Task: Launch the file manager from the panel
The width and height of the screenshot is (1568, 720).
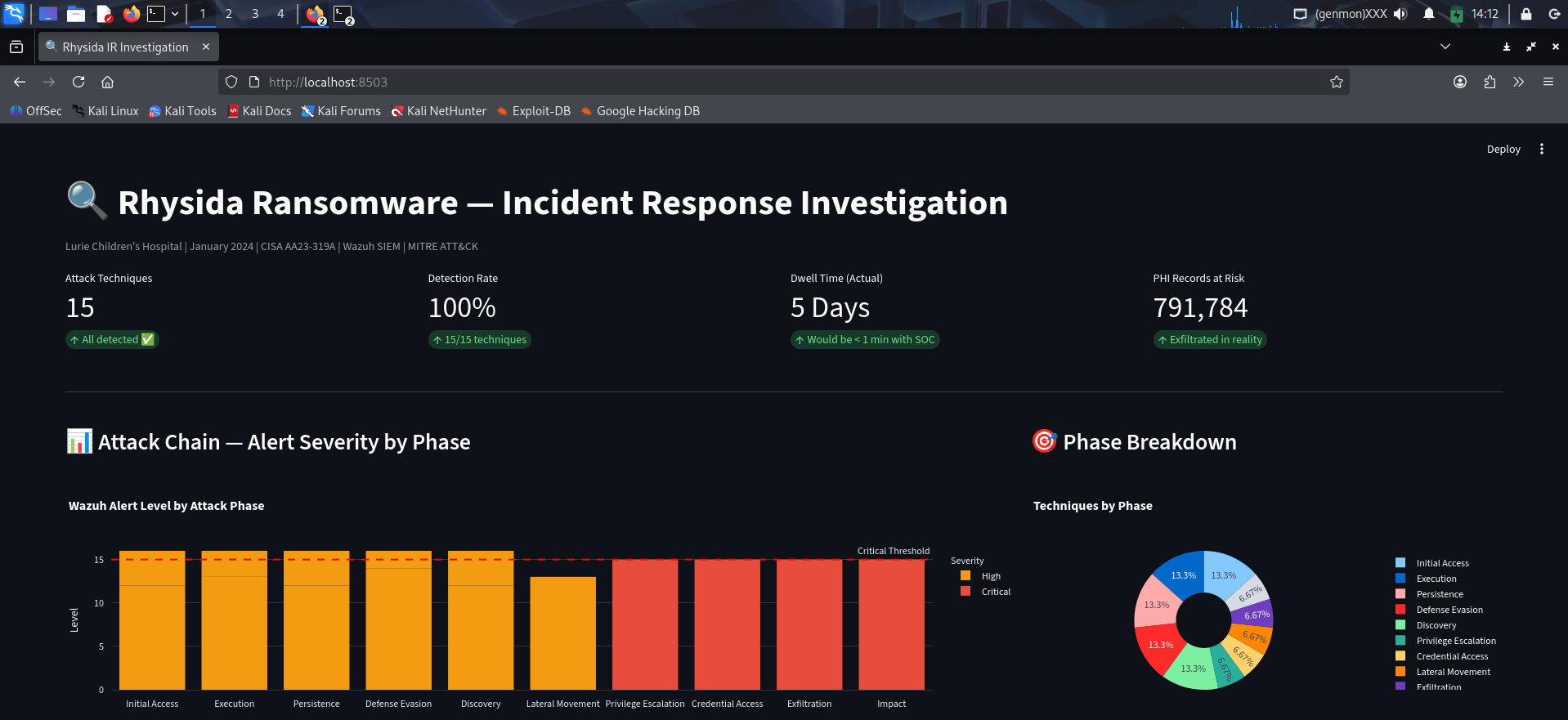Action: (76, 14)
